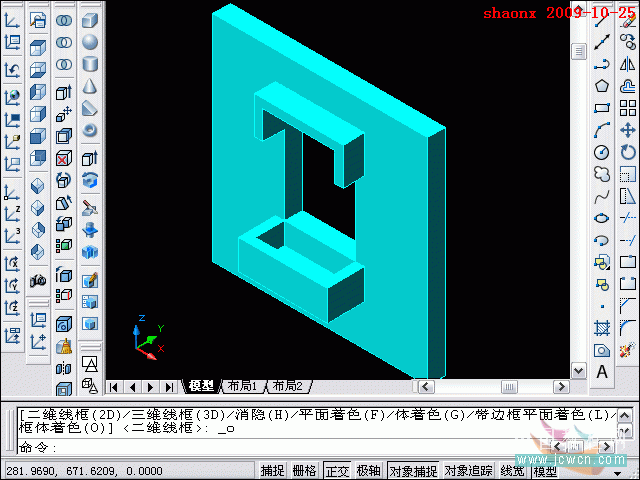This screenshot has width=640, height=480.
Task: Switch to the 布局2 tab
Action: [x=288, y=386]
